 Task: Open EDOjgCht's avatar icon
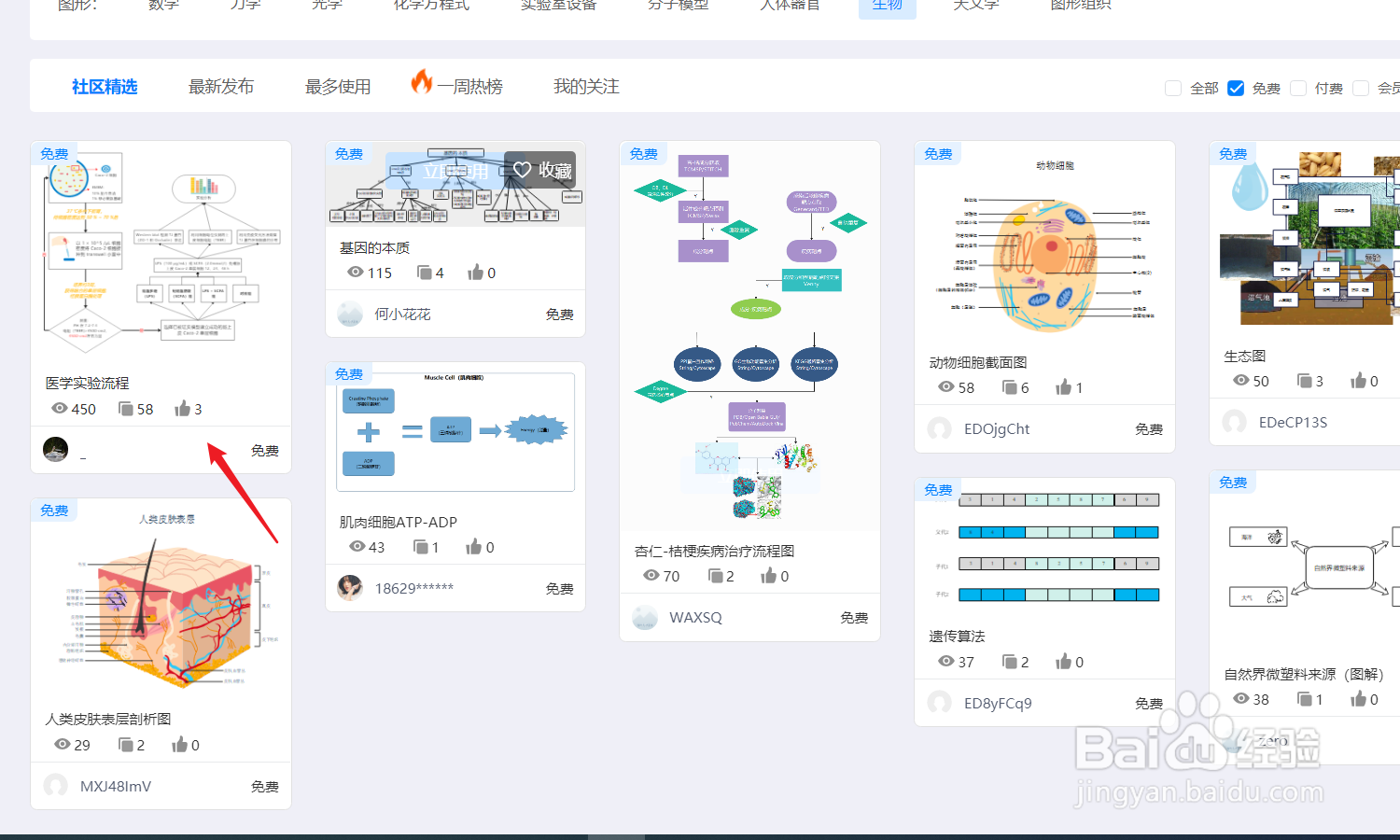tap(939, 428)
